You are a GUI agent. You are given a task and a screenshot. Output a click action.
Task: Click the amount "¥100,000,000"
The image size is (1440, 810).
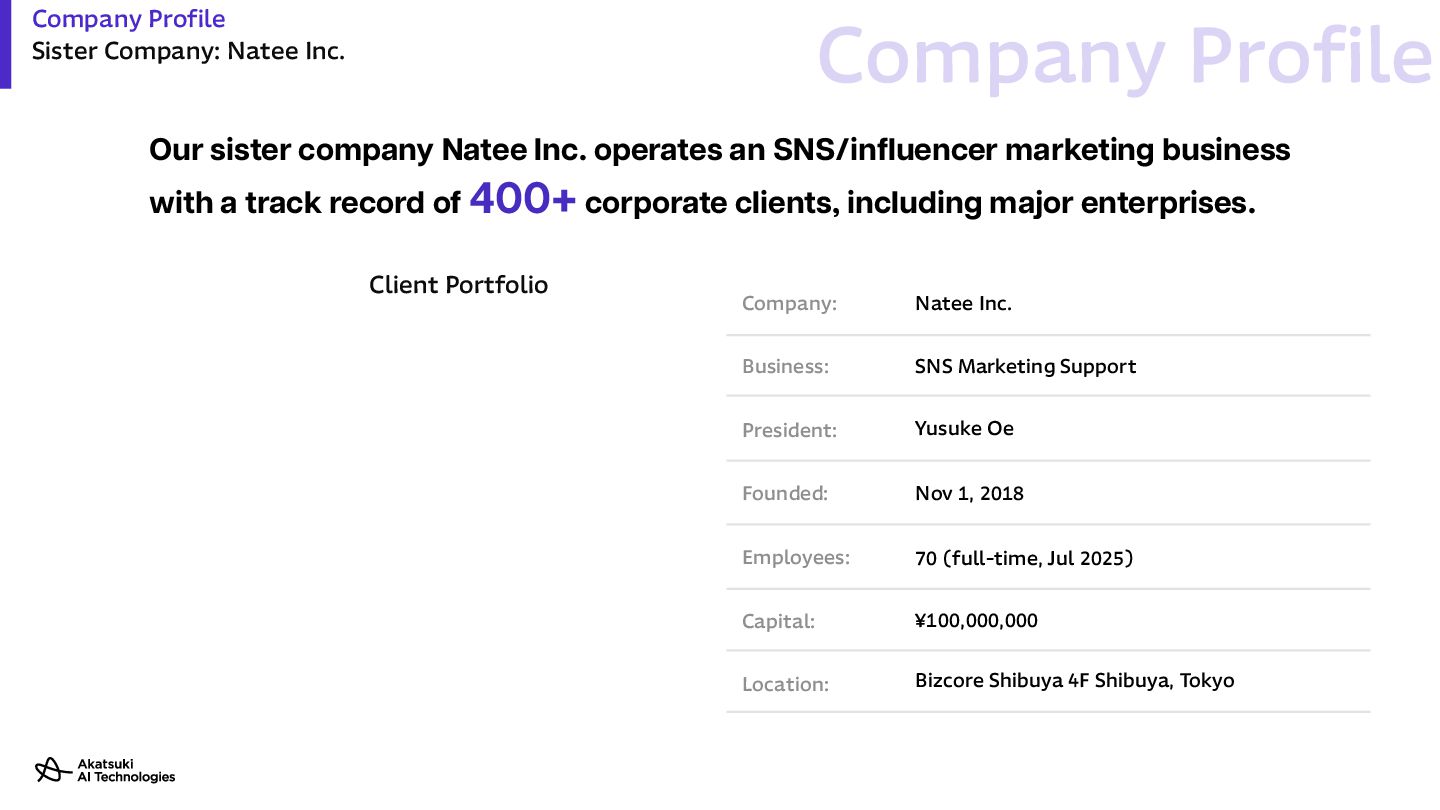[x=976, y=621]
